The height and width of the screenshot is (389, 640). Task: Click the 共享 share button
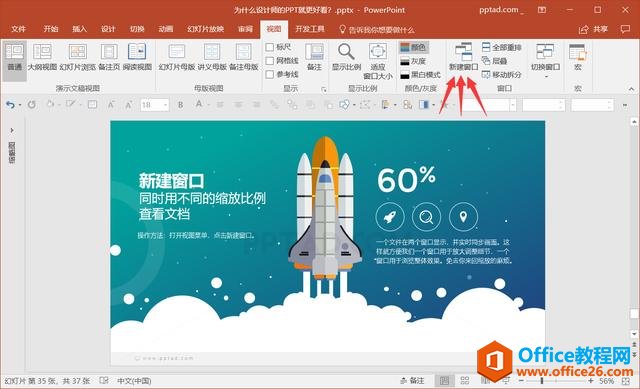[x=594, y=29]
